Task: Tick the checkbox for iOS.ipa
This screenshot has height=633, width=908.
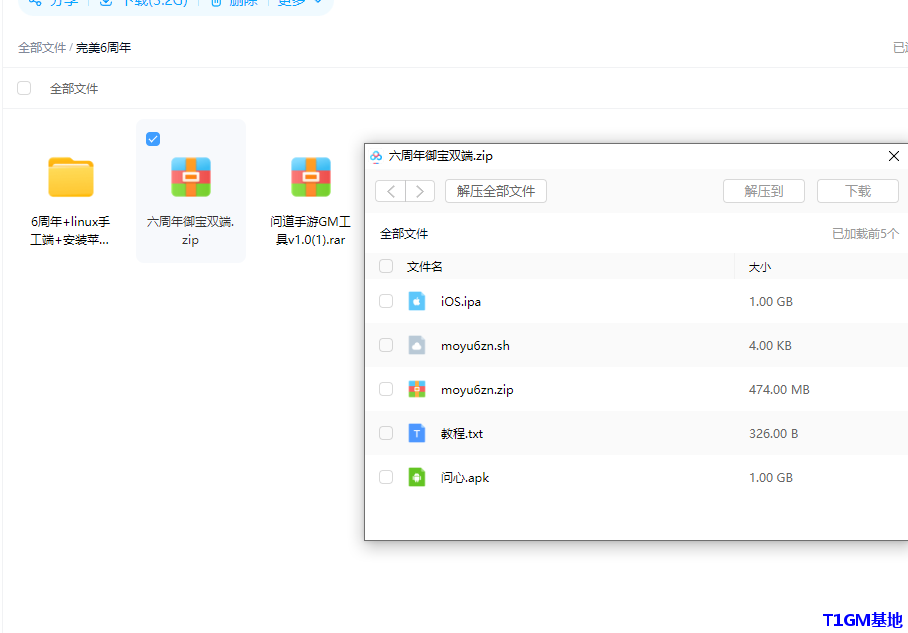Action: pyautogui.click(x=386, y=301)
